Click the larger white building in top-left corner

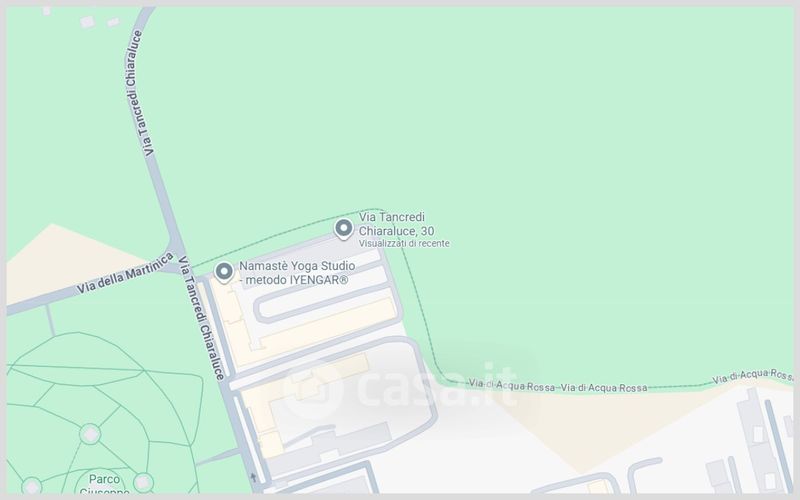click(87, 21)
